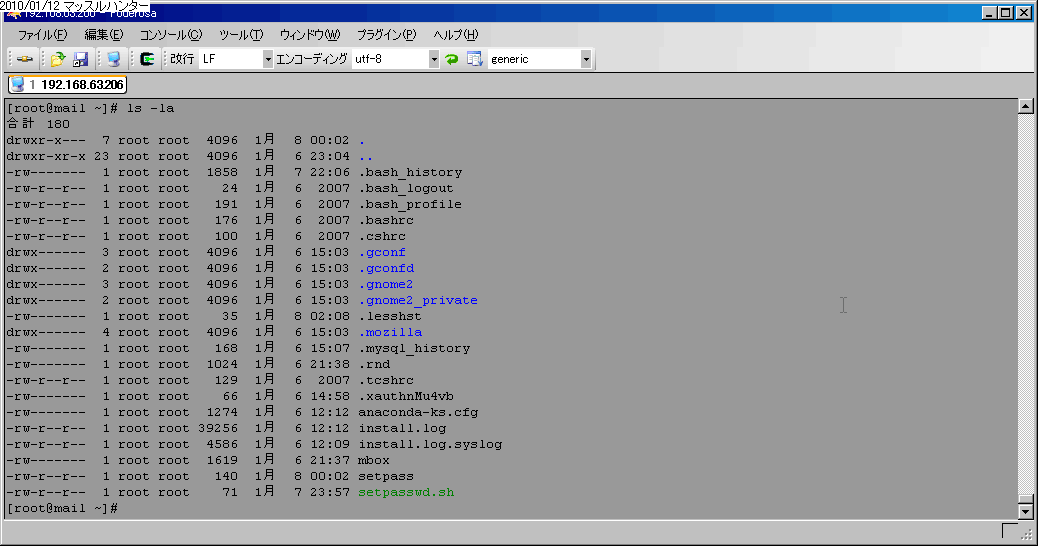Click the scrollbar up arrow

1025,106
